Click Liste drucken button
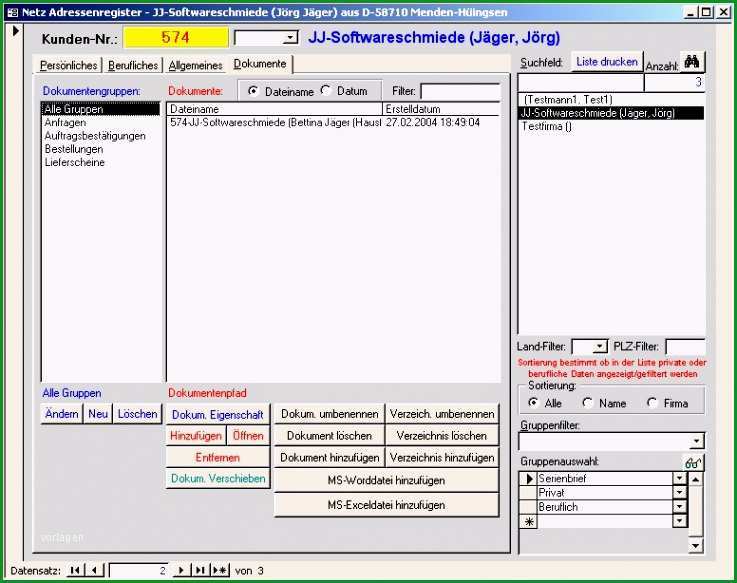This screenshot has width=737, height=583. click(607, 62)
